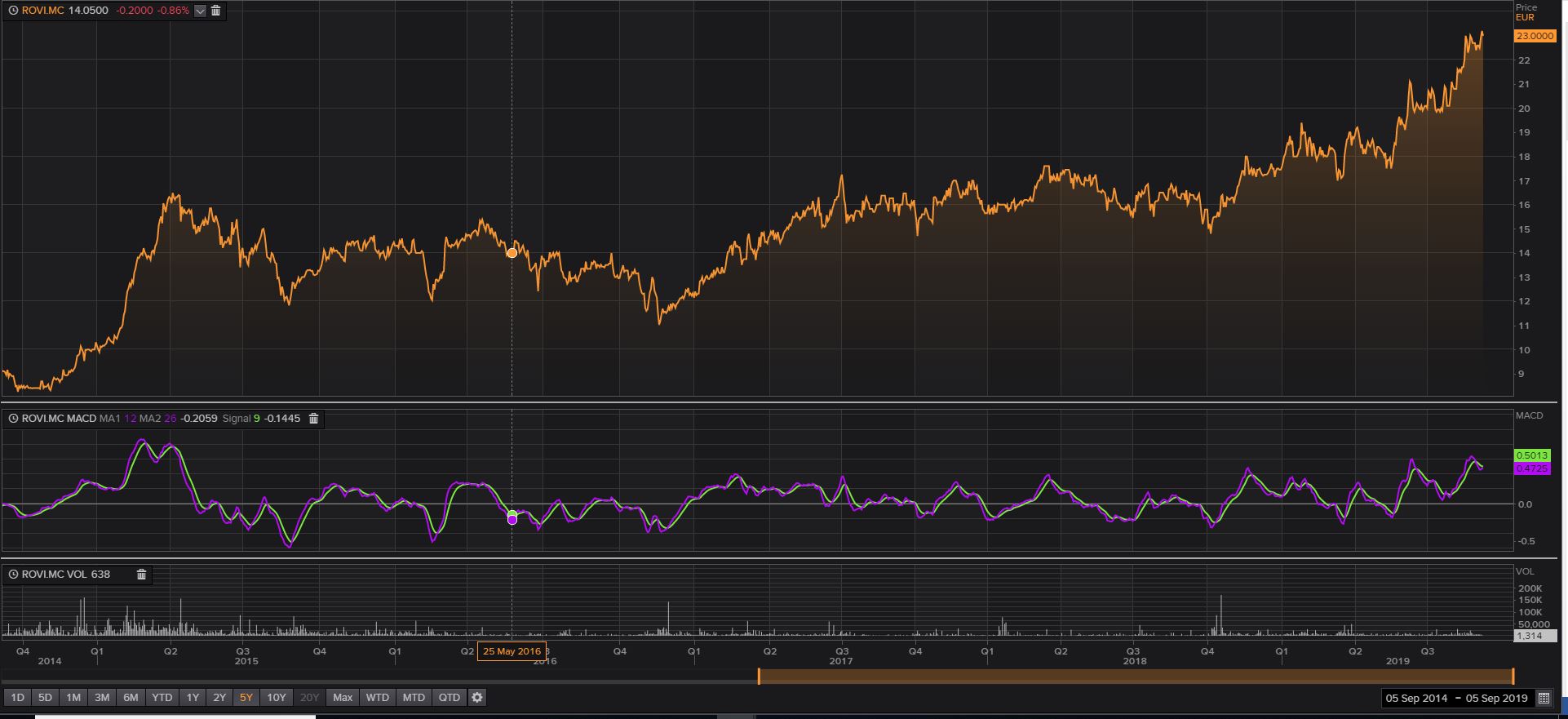The height and width of the screenshot is (719, 1568).
Task: Remove the ROVI.MC VOL pane
Action: tap(141, 575)
